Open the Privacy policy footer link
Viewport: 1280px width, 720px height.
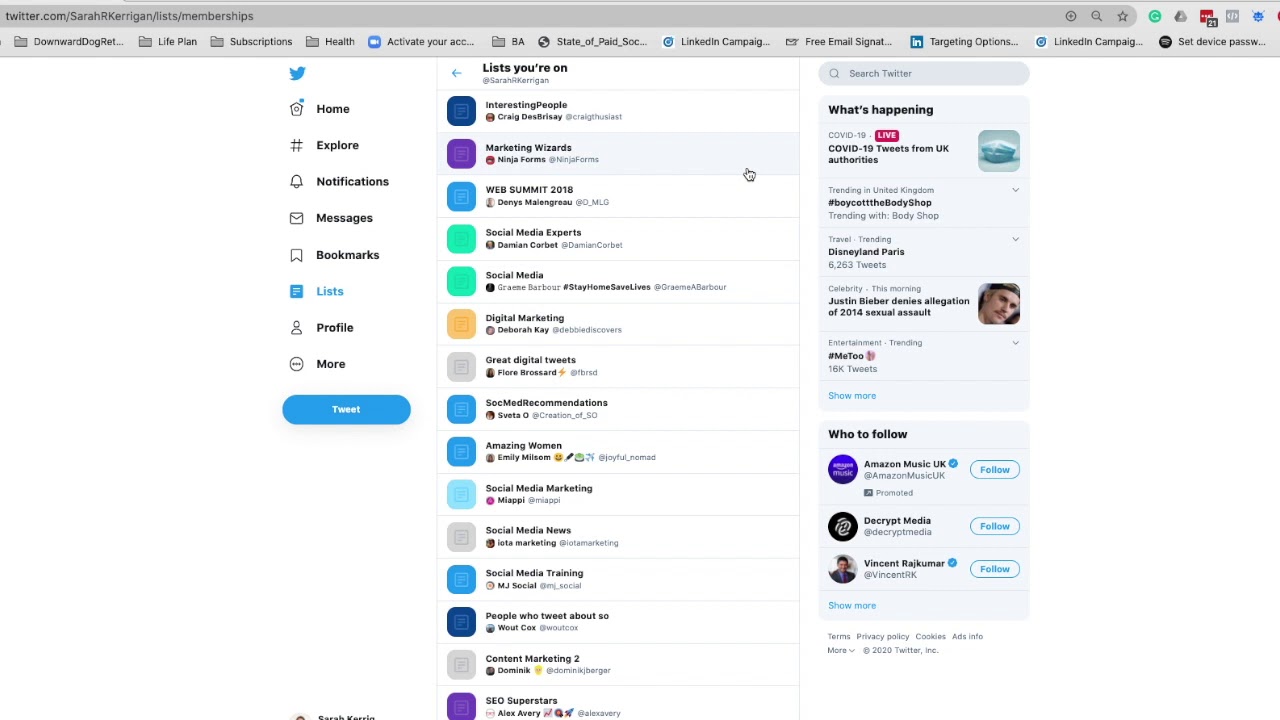(882, 637)
